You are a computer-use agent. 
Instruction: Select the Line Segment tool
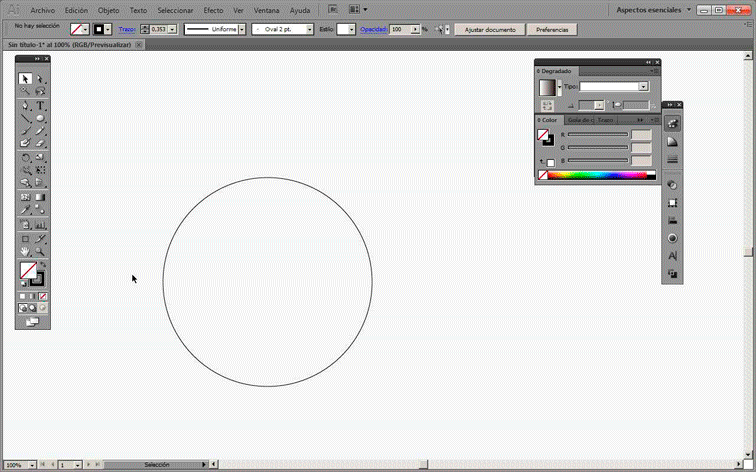coord(25,118)
